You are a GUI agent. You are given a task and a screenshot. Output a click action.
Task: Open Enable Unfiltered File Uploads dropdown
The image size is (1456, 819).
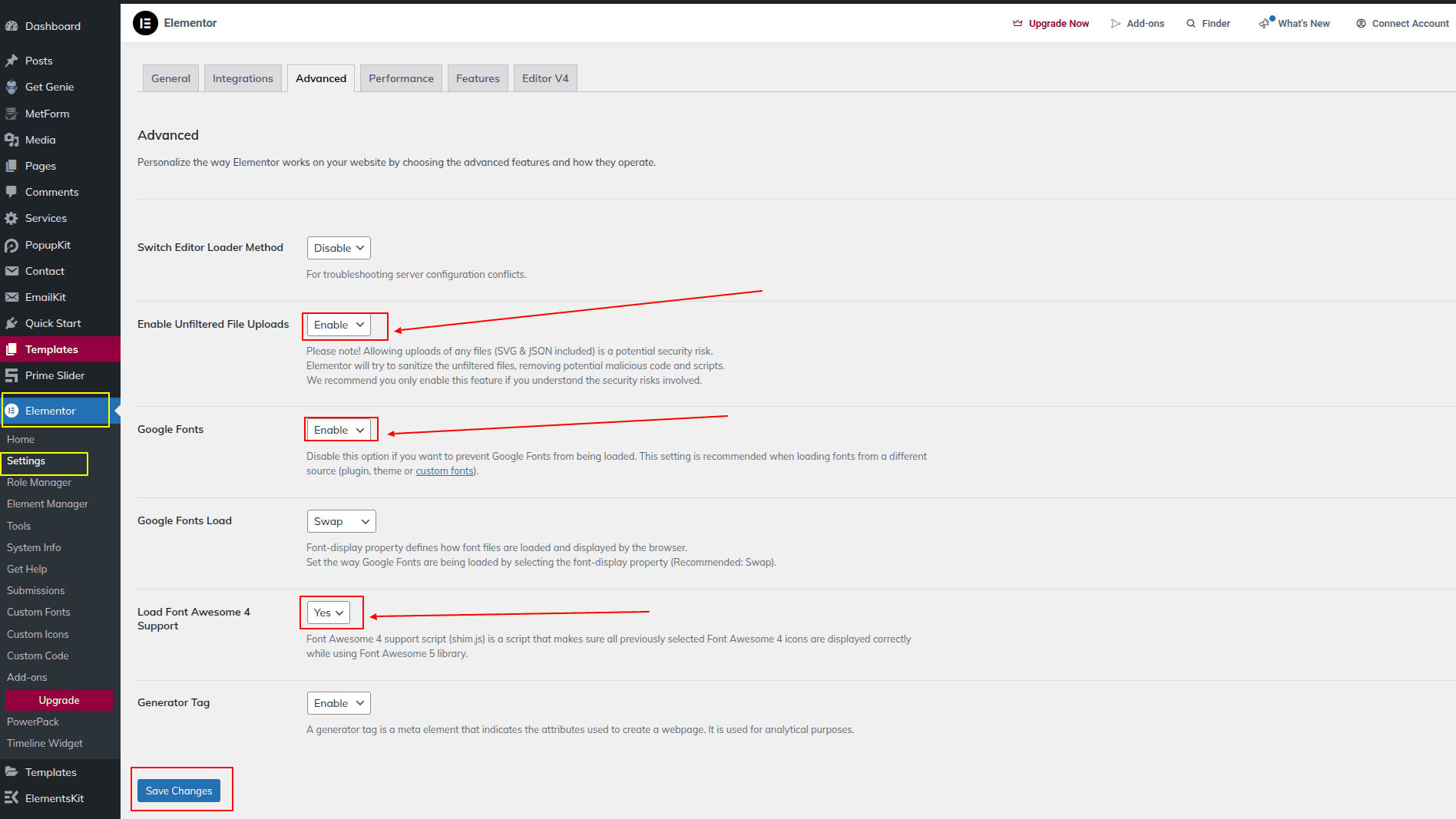[339, 325]
